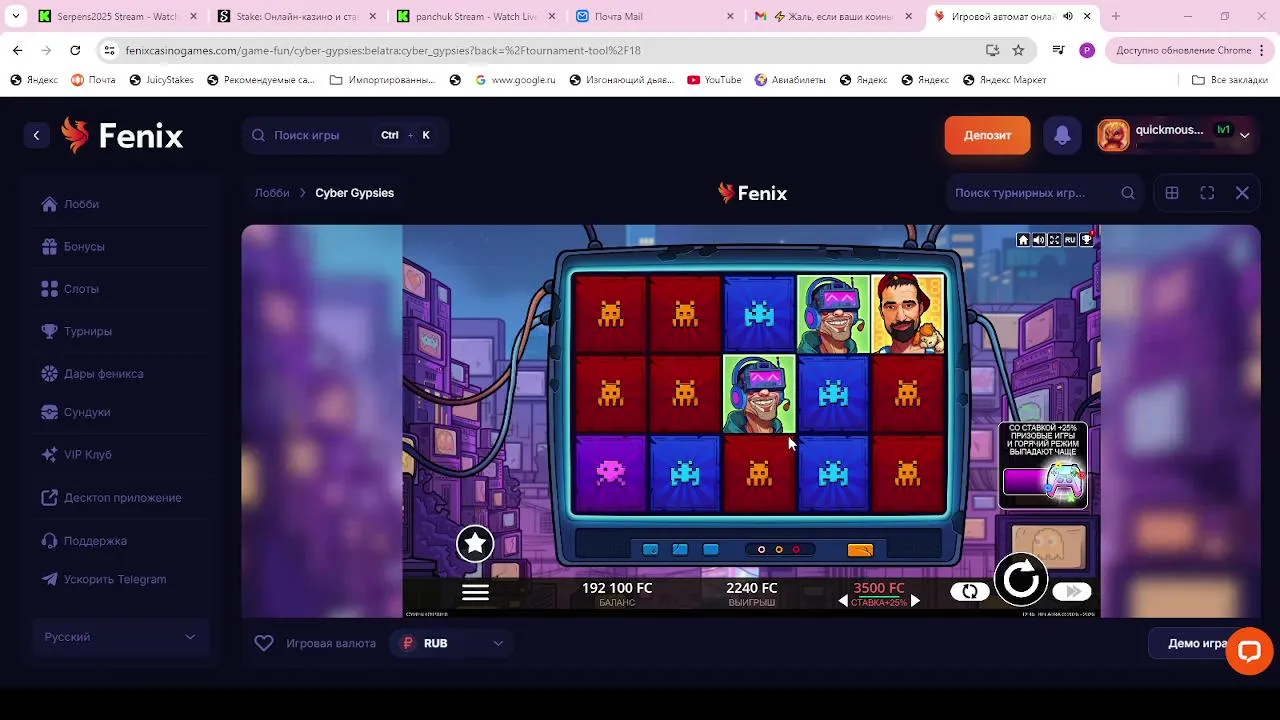1280x720 pixels.
Task: Go back in browser history
Action: (18, 50)
